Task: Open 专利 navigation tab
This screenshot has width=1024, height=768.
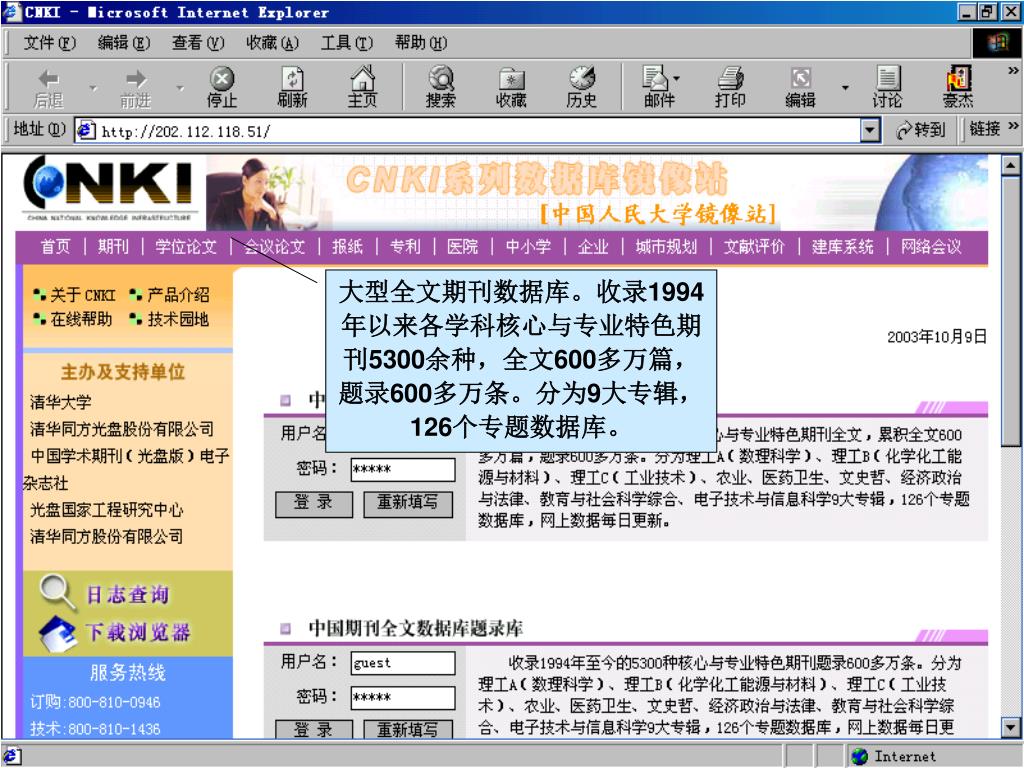Action: [x=405, y=246]
